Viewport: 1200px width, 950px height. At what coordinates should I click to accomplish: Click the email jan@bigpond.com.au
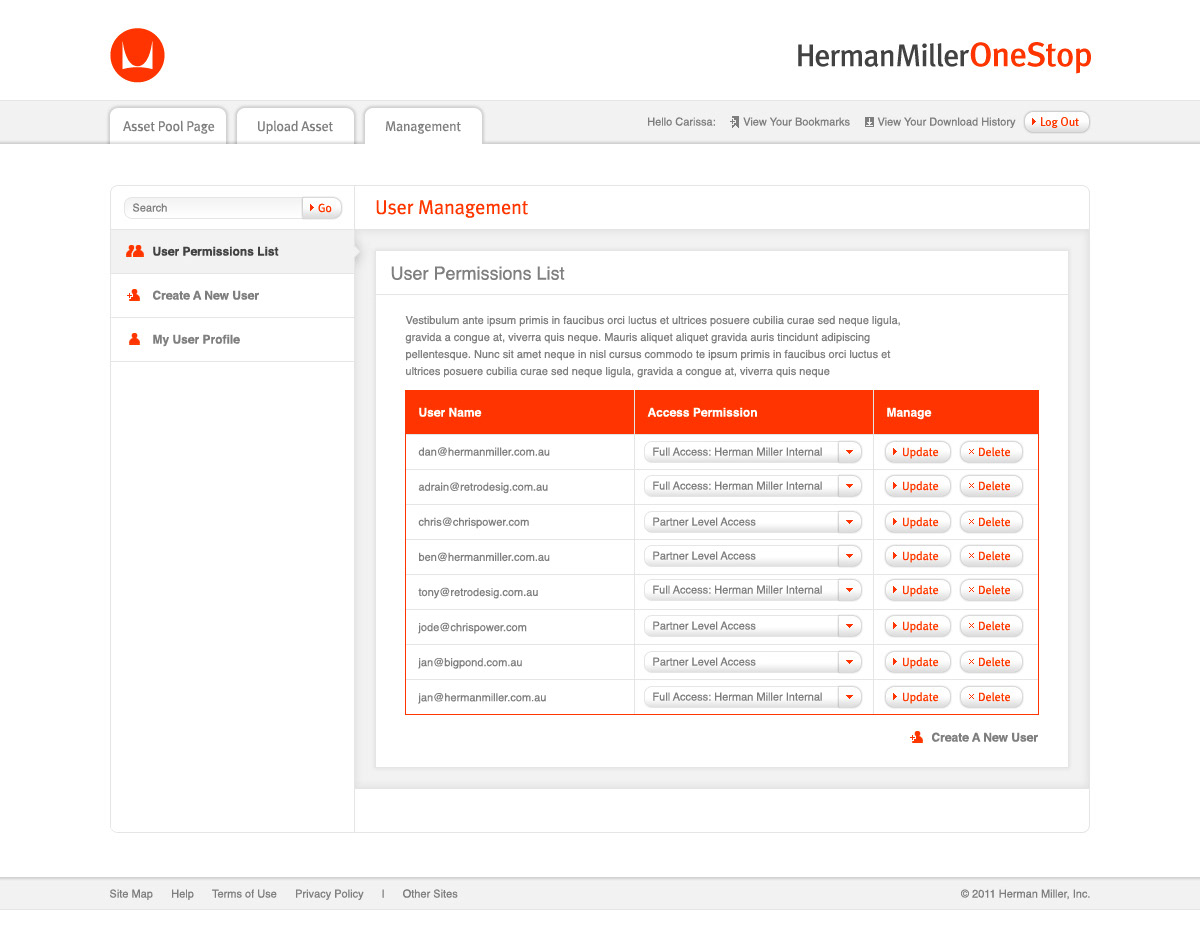tap(470, 662)
